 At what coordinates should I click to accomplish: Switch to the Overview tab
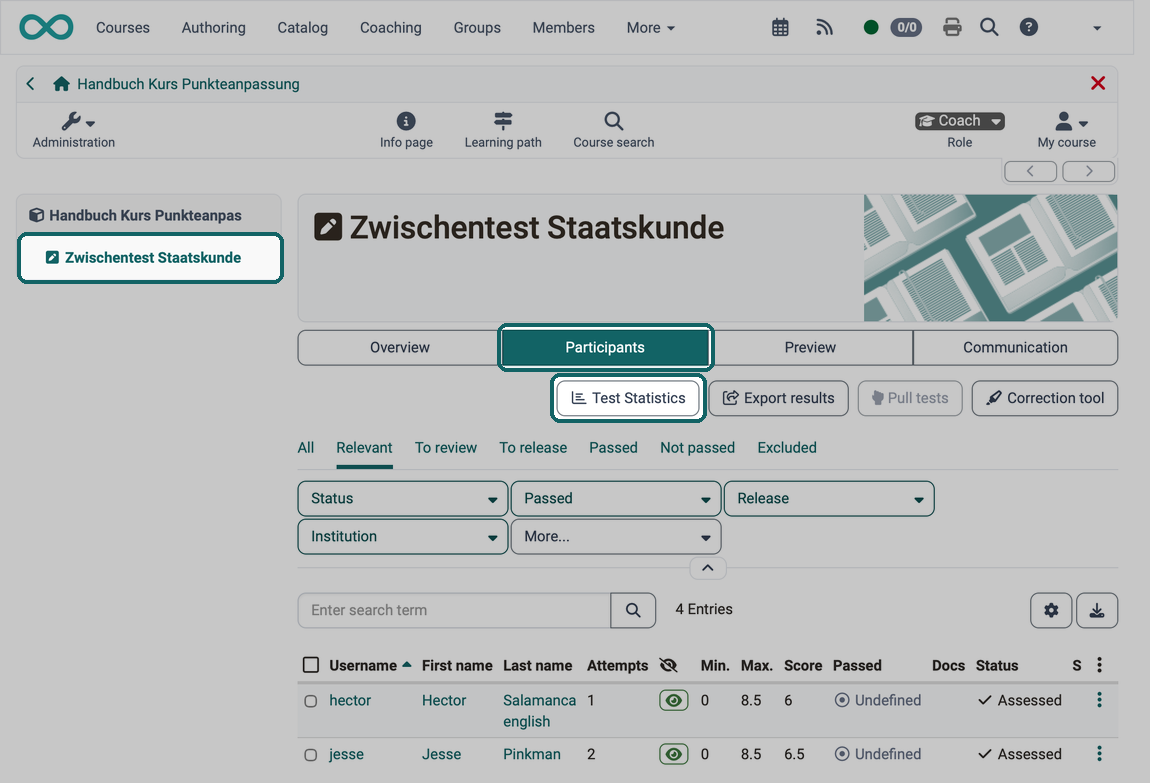coord(400,348)
